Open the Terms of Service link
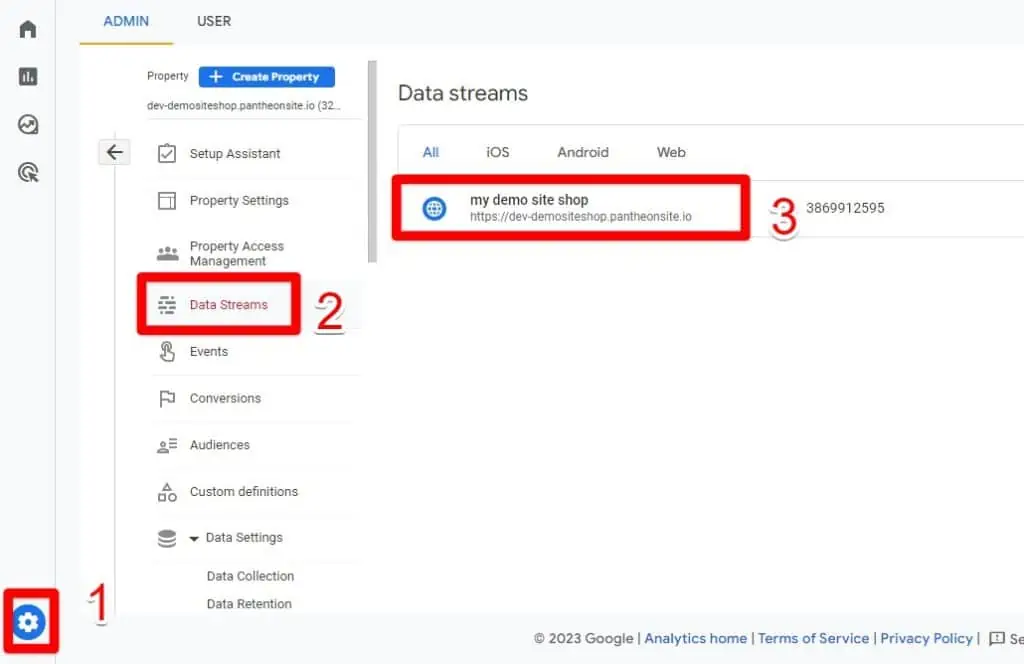The height and width of the screenshot is (664, 1024). point(813,638)
